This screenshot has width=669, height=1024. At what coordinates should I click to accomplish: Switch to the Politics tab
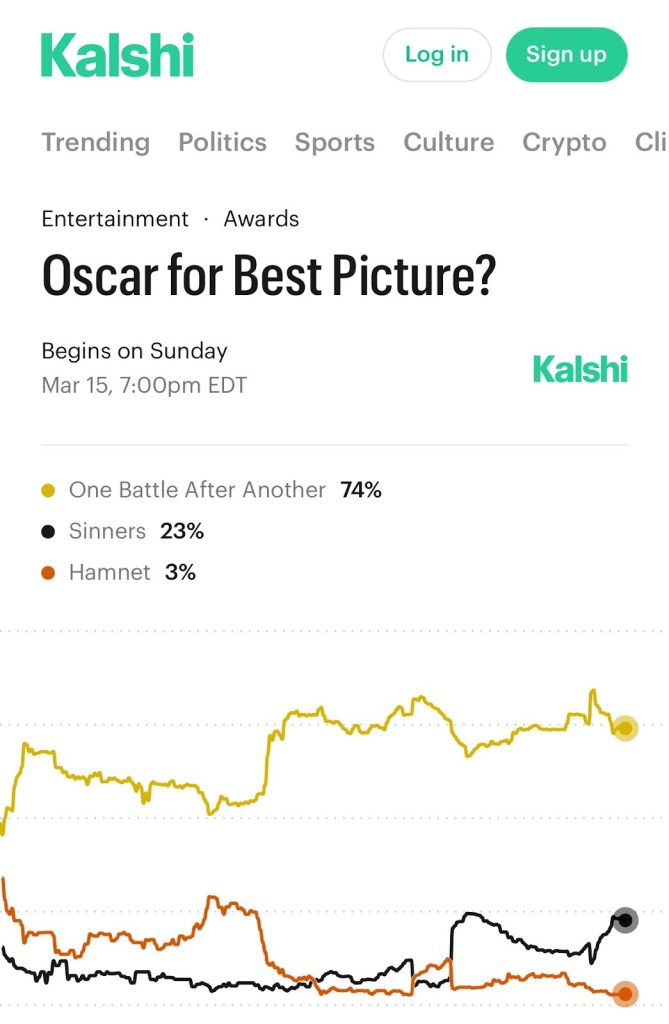pos(222,142)
